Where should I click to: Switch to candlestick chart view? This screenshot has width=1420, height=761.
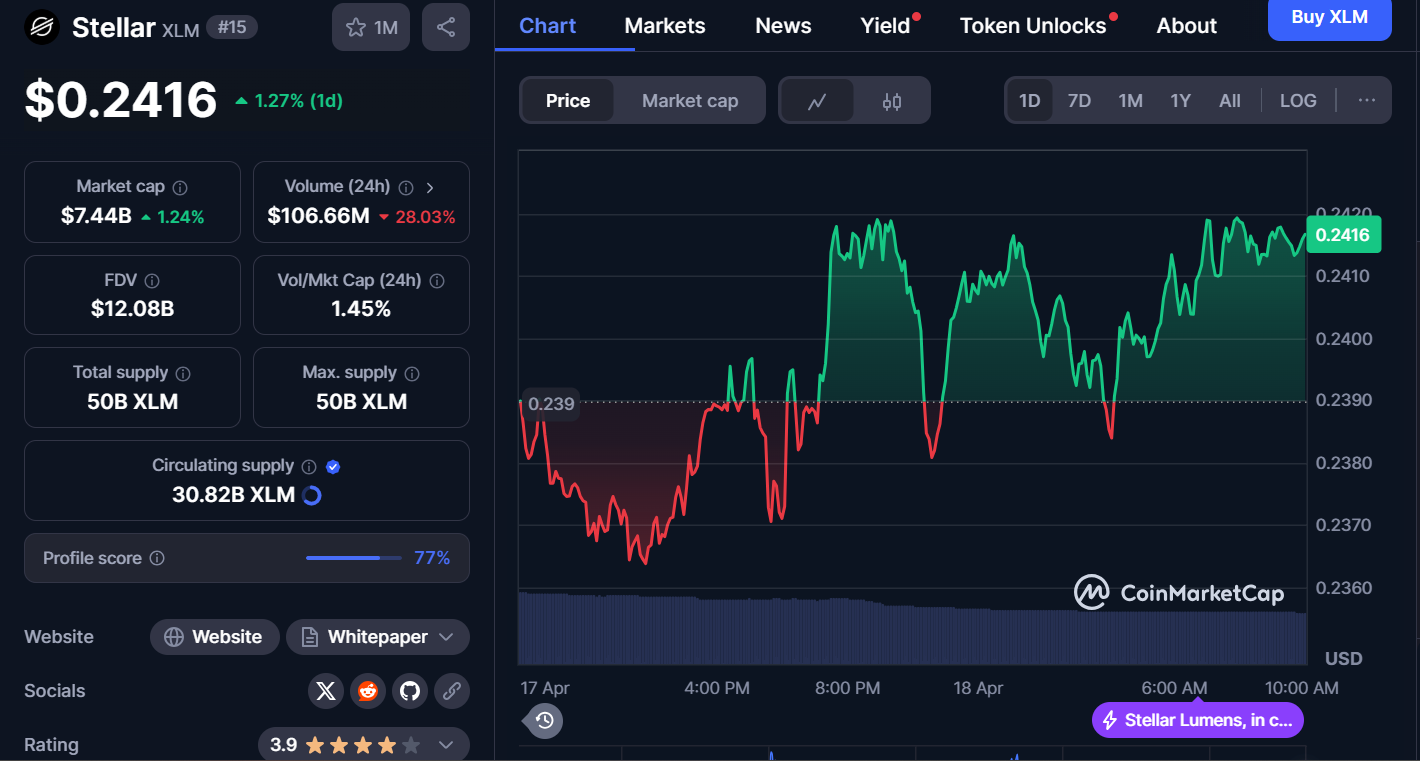(892, 101)
